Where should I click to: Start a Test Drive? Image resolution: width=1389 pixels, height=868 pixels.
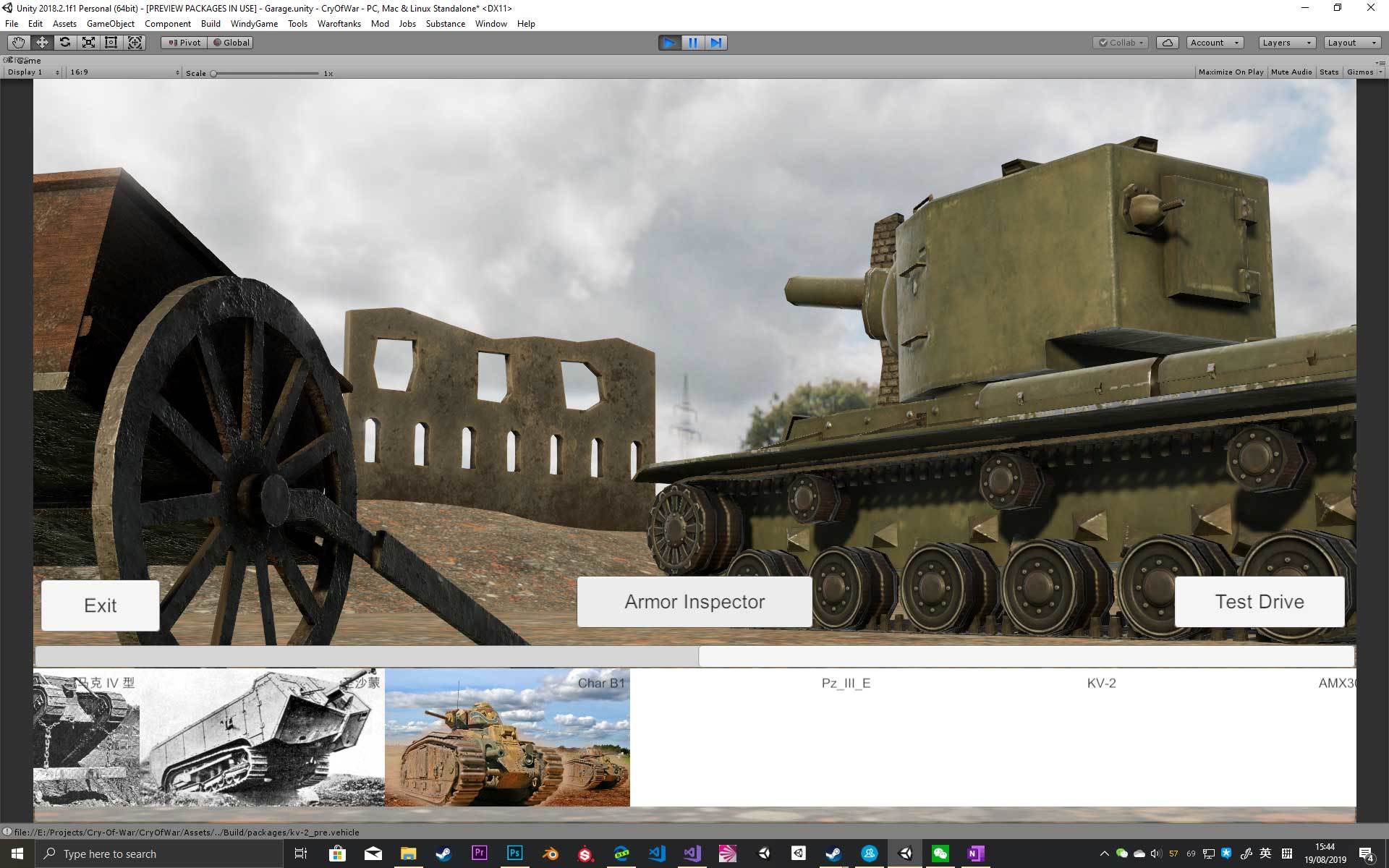tap(1260, 602)
